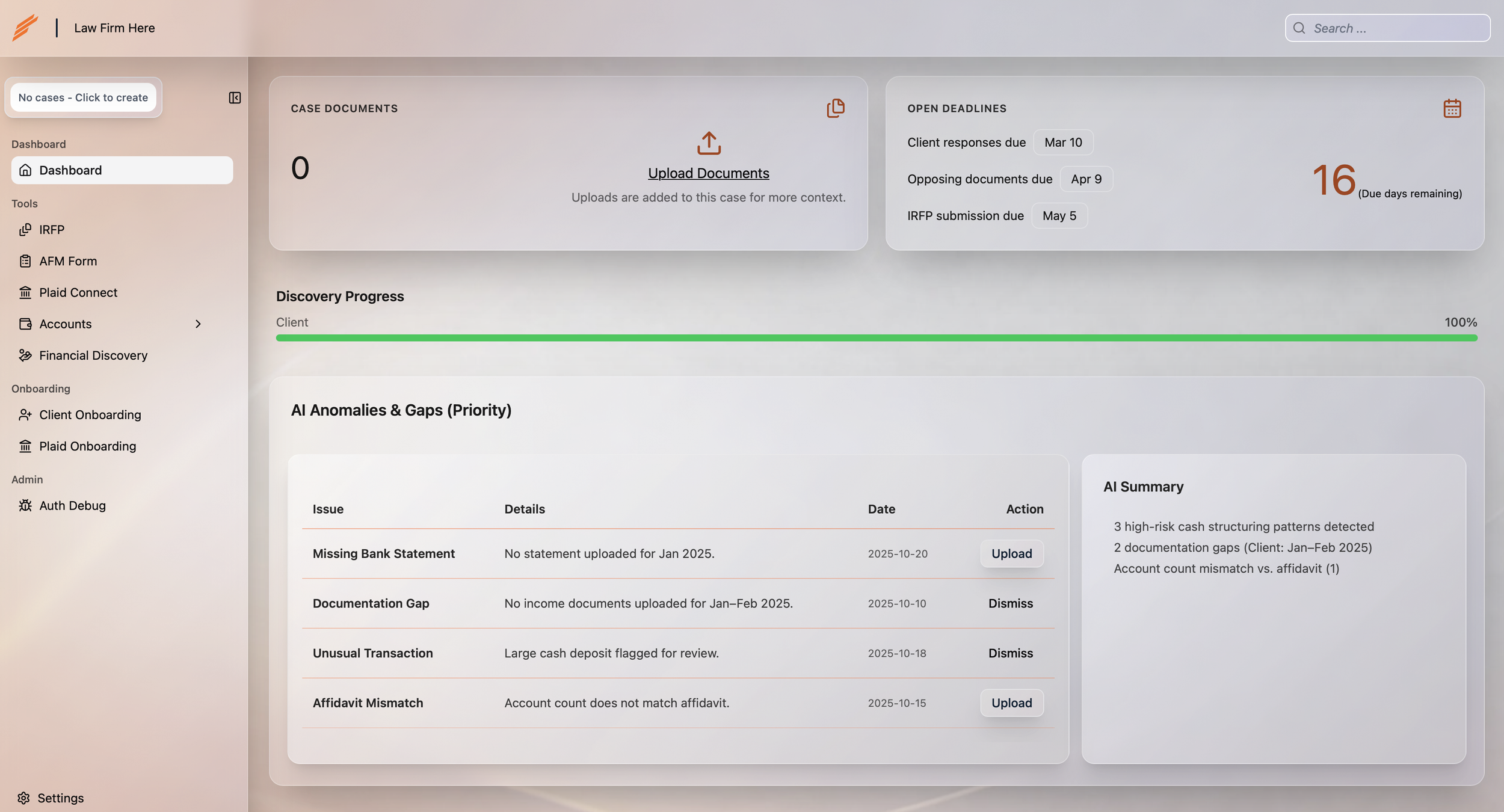Open Financial Discovery page
Viewport: 1504px width, 812px height.
(x=93, y=355)
